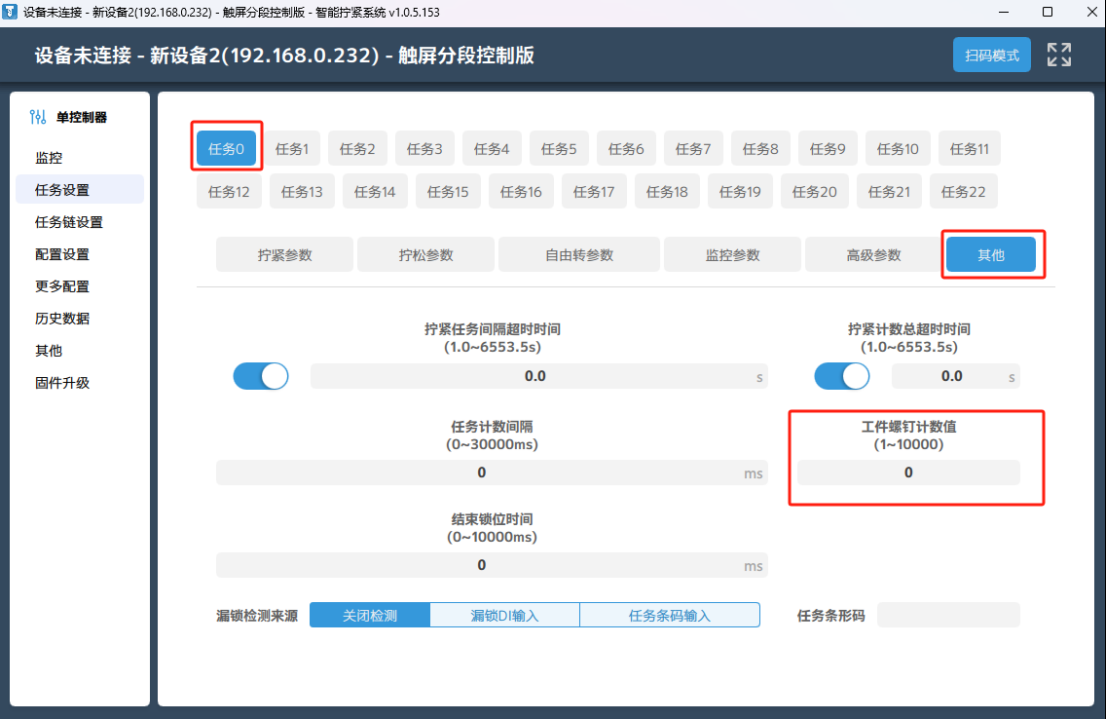The width and height of the screenshot is (1106, 719).
Task: Pick the 任务22 button
Action: (x=963, y=191)
